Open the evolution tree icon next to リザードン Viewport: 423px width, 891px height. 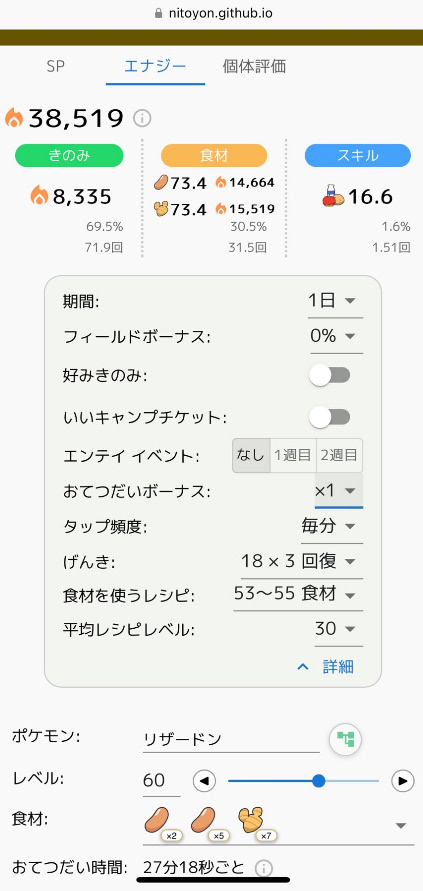coord(346,739)
